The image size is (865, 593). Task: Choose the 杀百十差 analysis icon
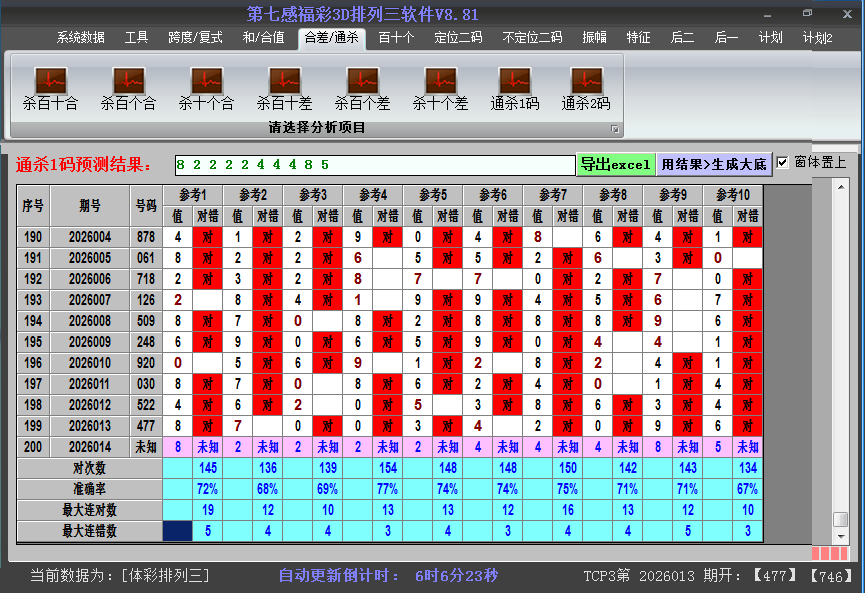284,88
